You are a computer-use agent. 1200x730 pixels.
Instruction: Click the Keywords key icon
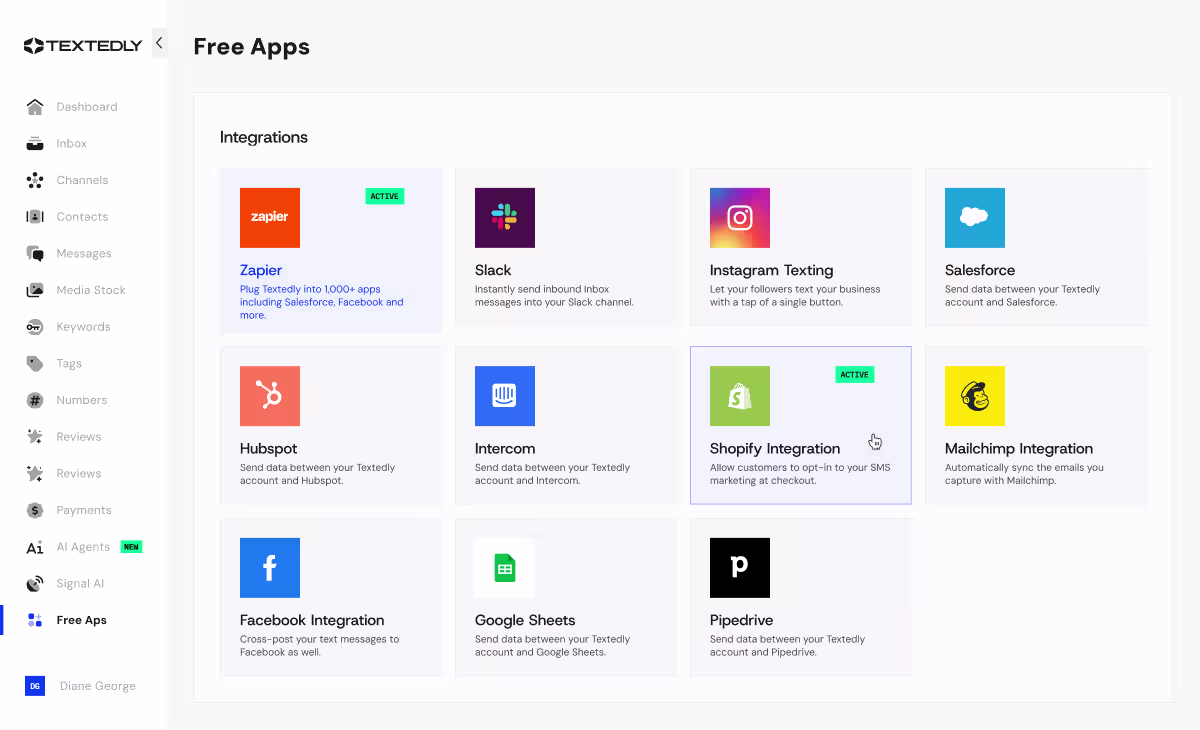35,327
